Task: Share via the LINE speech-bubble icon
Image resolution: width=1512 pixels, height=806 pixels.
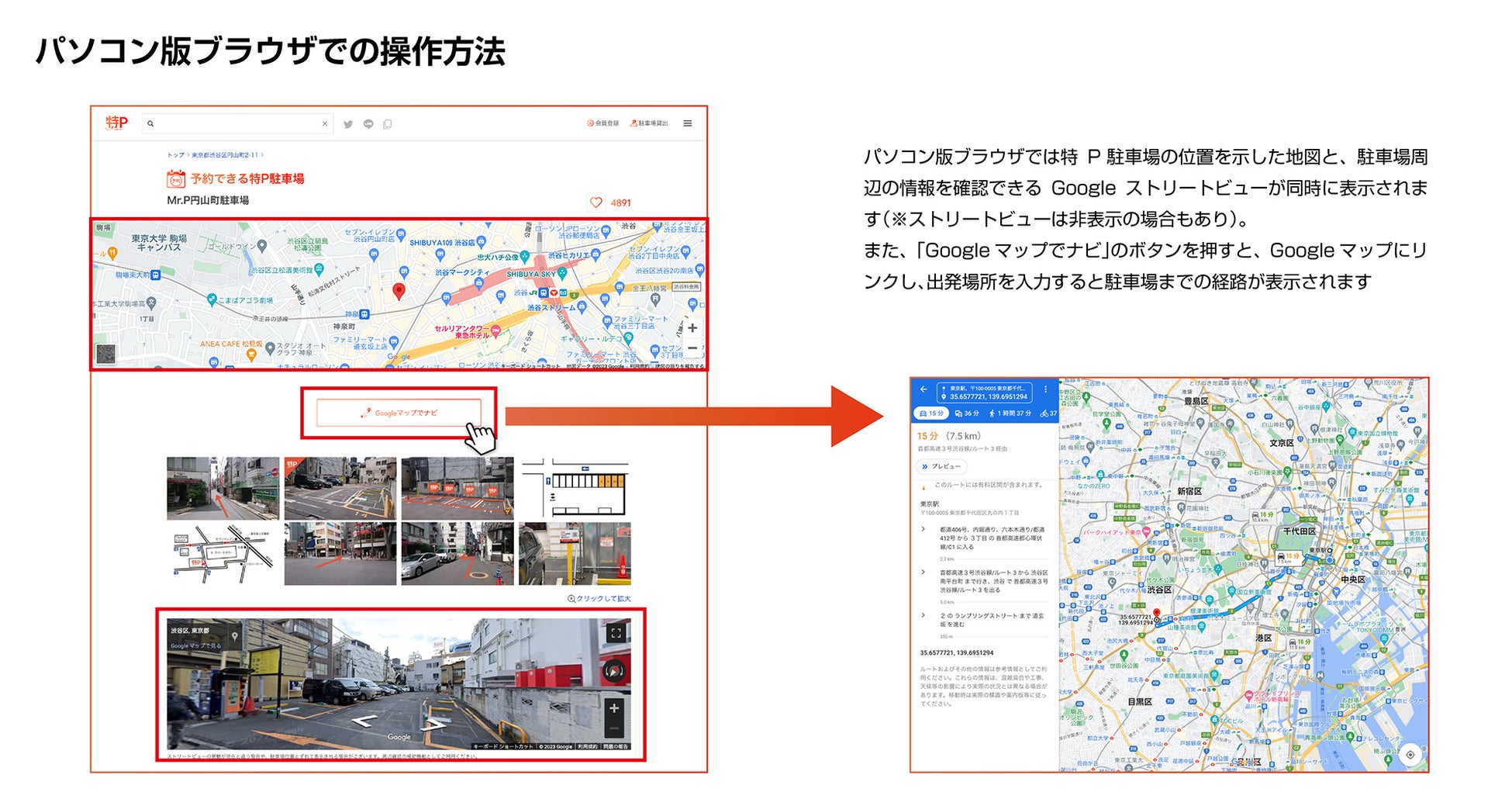Action: [368, 124]
